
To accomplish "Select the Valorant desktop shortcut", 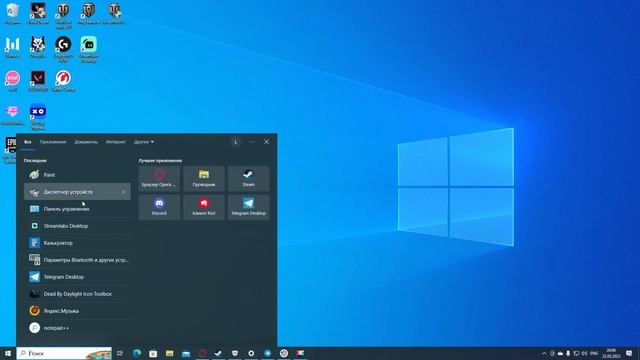I will click(x=38, y=81).
